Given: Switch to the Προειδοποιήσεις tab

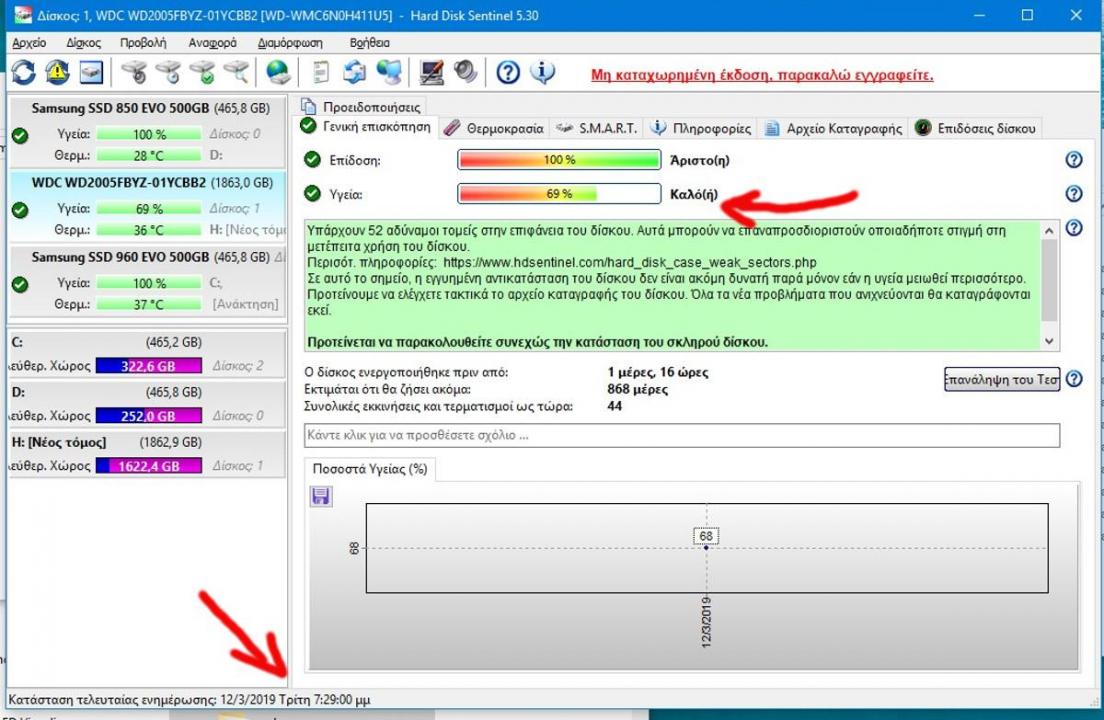Looking at the screenshot, I should pos(361,107).
